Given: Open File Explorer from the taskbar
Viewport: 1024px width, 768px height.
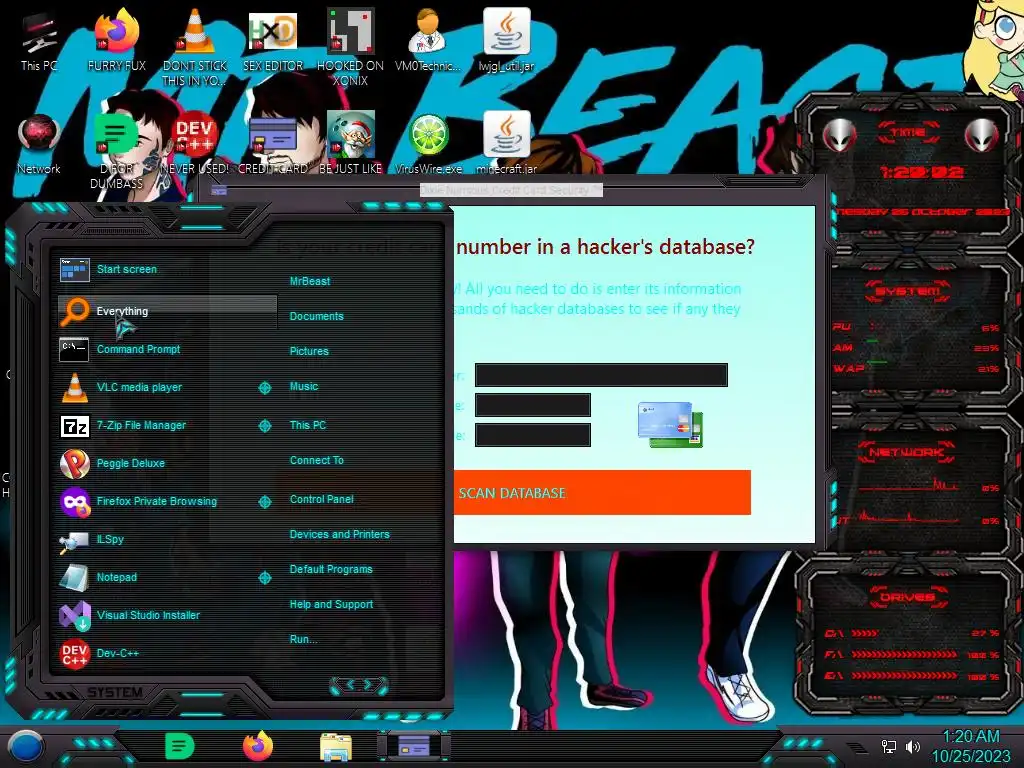Looking at the screenshot, I should click(x=336, y=747).
